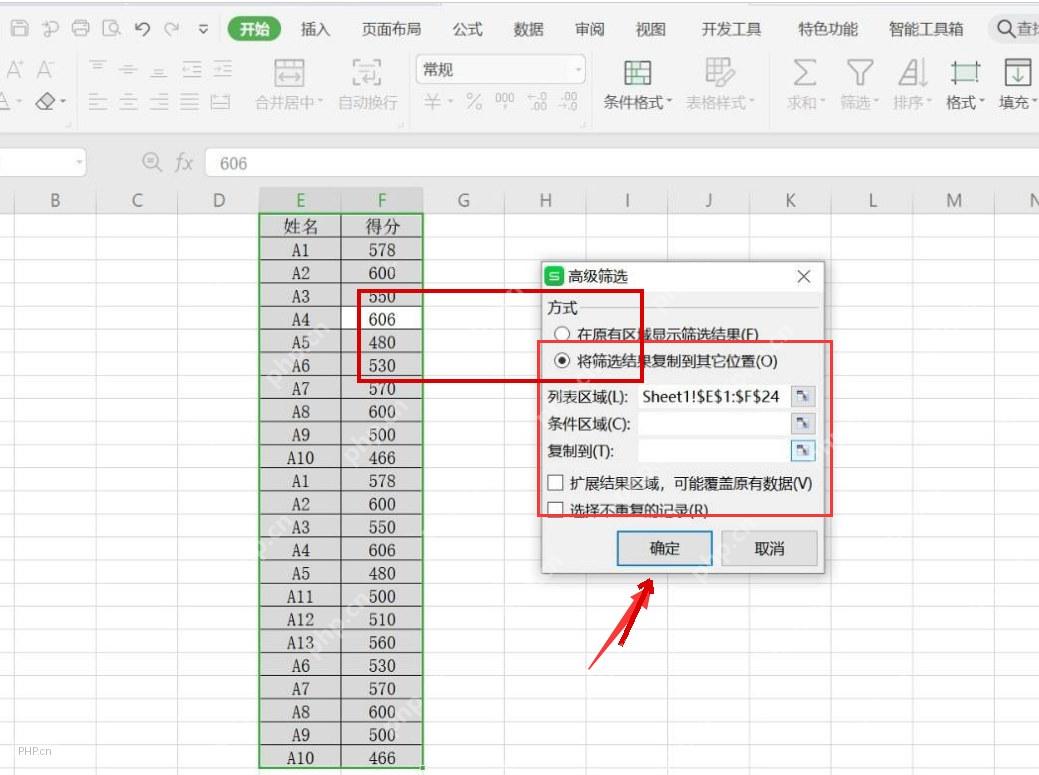Screen dimensions: 1039x775
Task: Click the 列表区域 input field
Action: point(714,397)
